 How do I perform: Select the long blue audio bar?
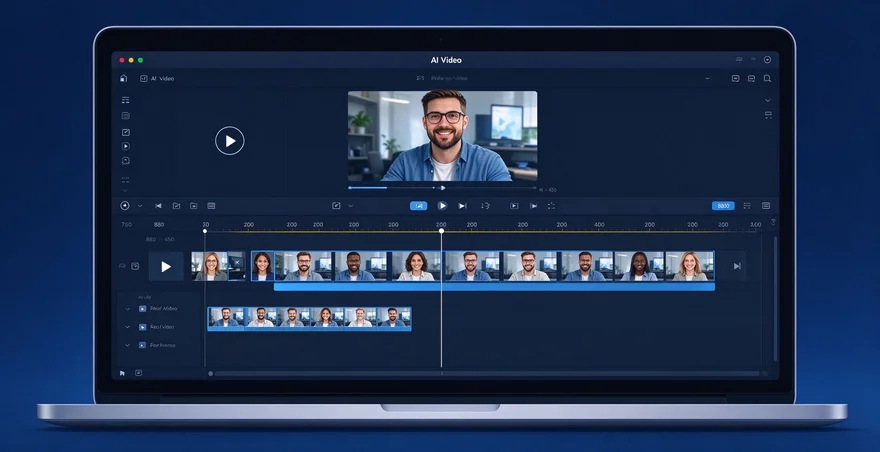click(494, 286)
